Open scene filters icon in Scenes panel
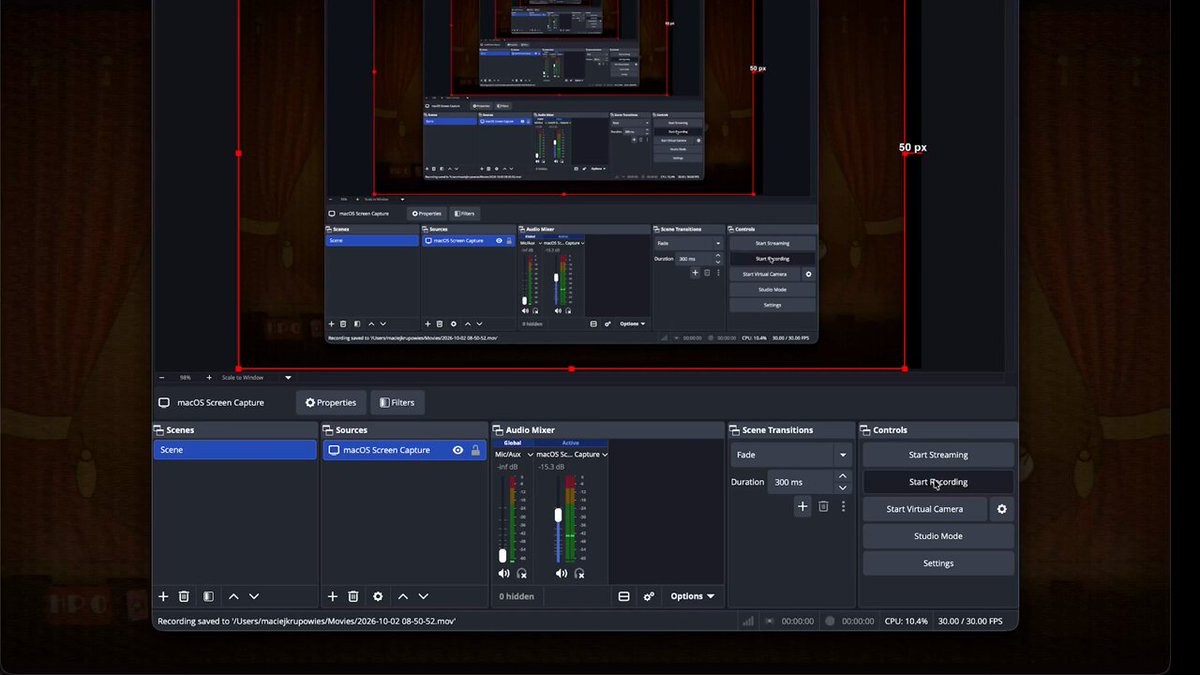Image resolution: width=1200 pixels, height=675 pixels. point(208,596)
